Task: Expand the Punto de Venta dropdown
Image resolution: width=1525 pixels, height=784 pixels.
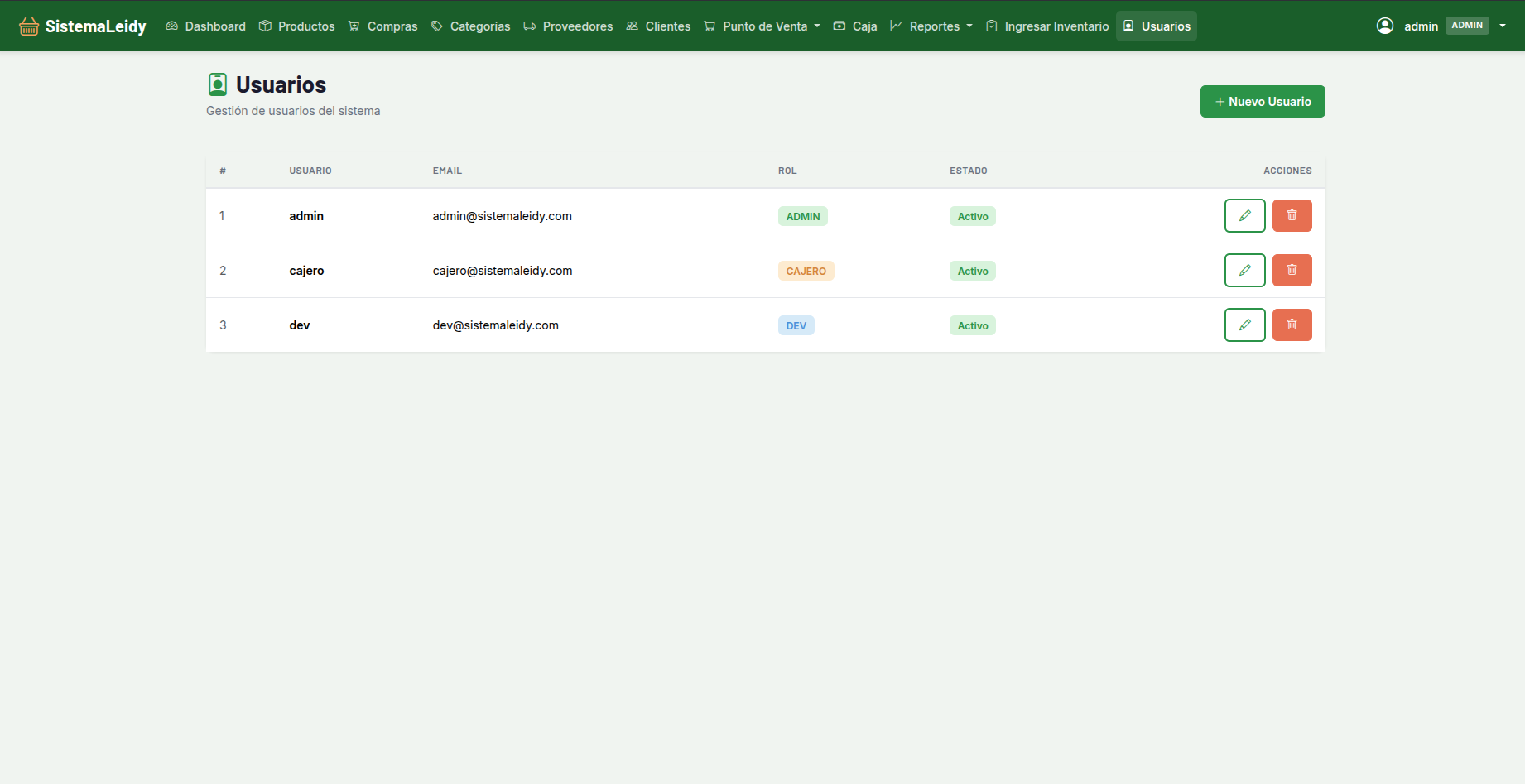Action: click(762, 26)
